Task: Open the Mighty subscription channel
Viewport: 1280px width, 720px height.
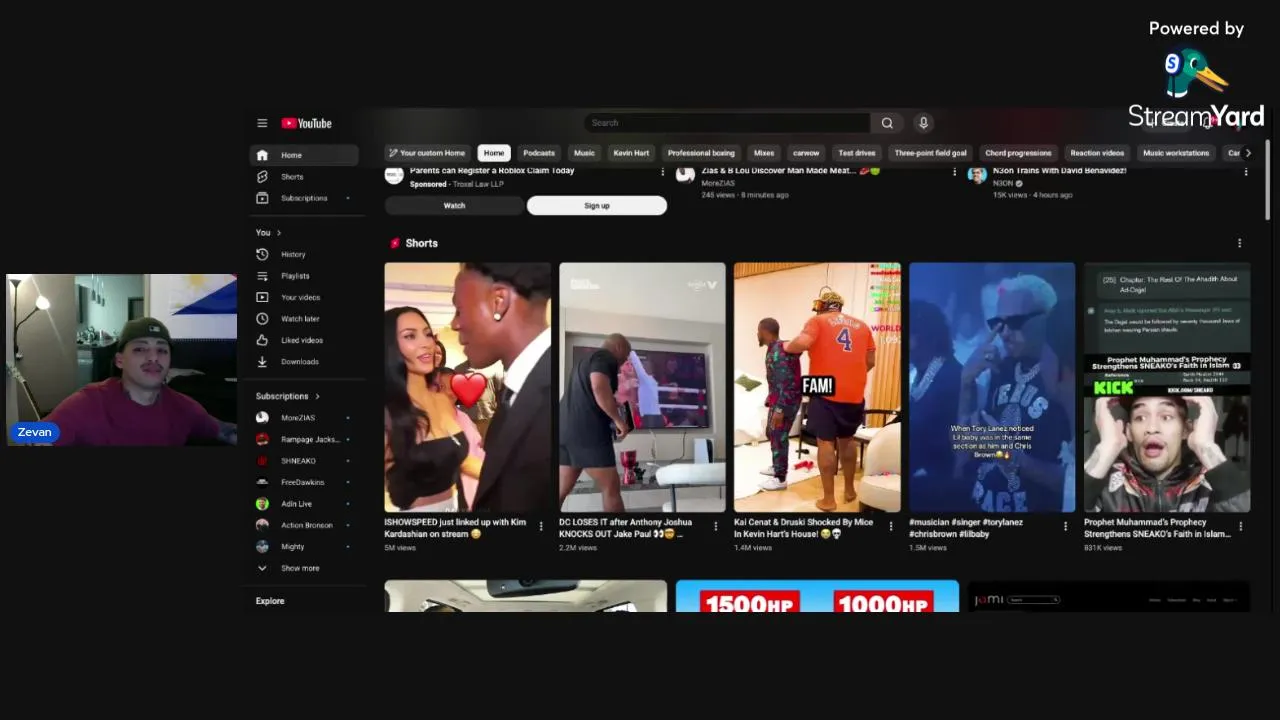Action: point(304,547)
